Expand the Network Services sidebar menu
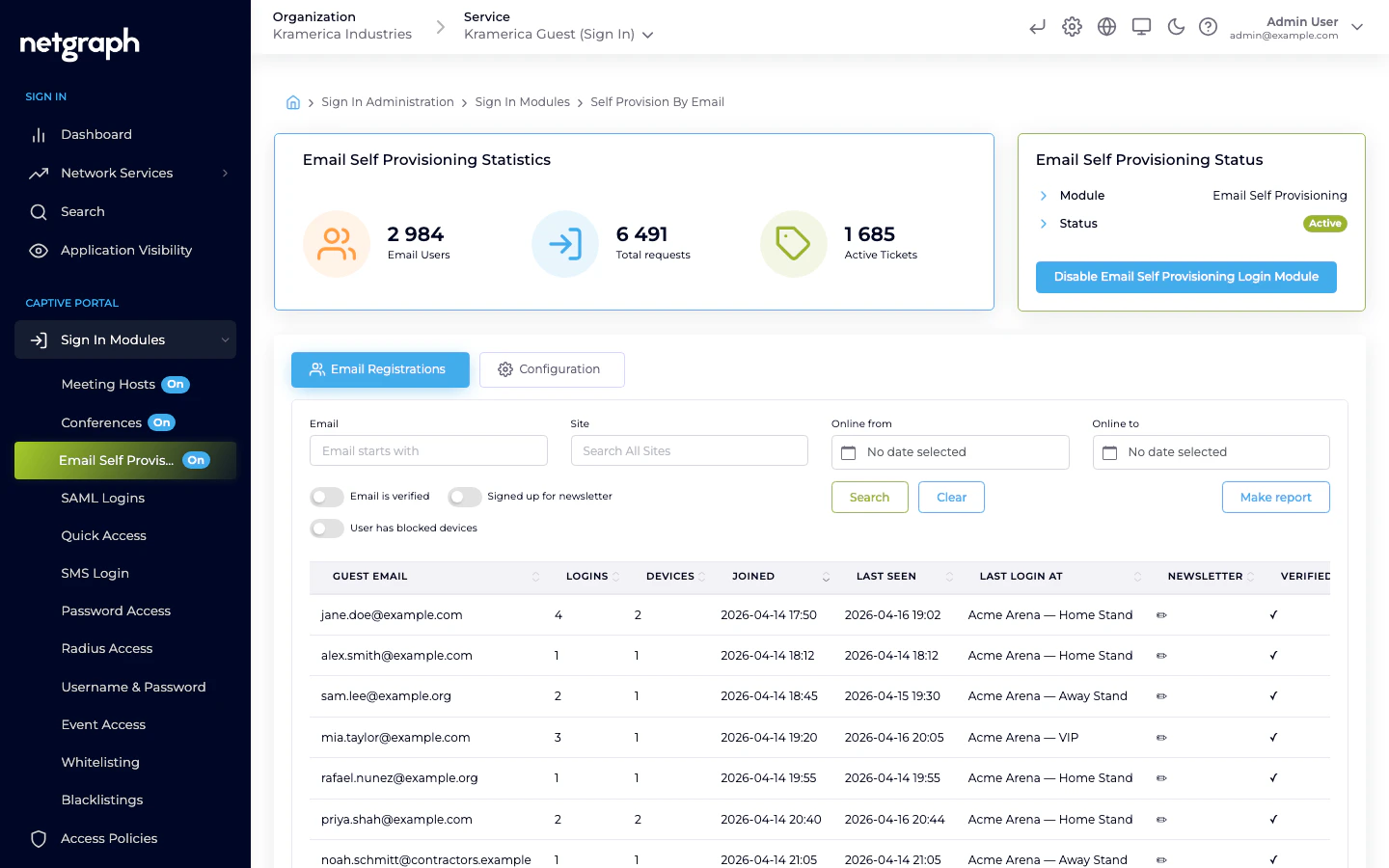 (118, 173)
